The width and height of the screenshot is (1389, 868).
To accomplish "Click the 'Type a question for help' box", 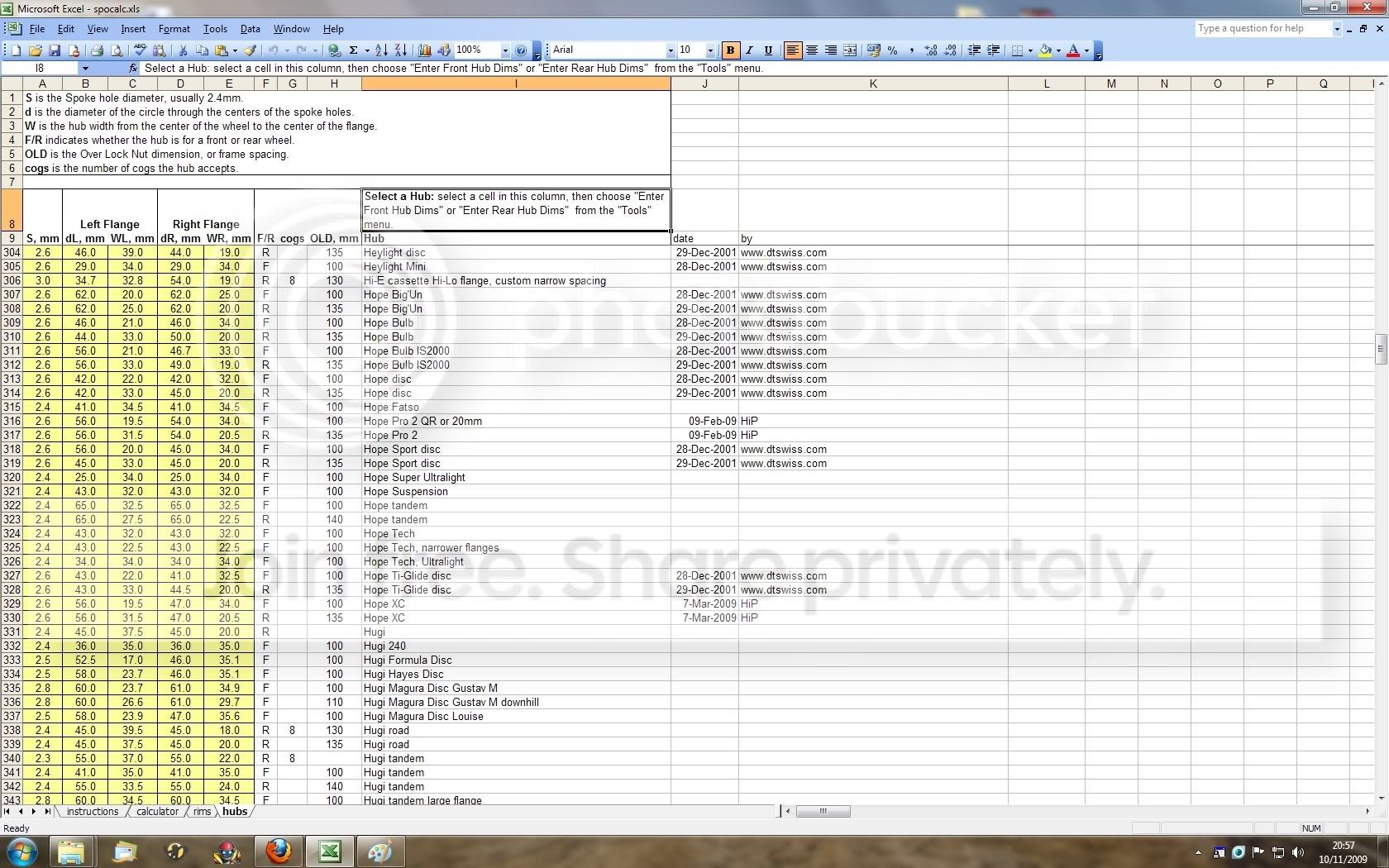I will [1263, 29].
